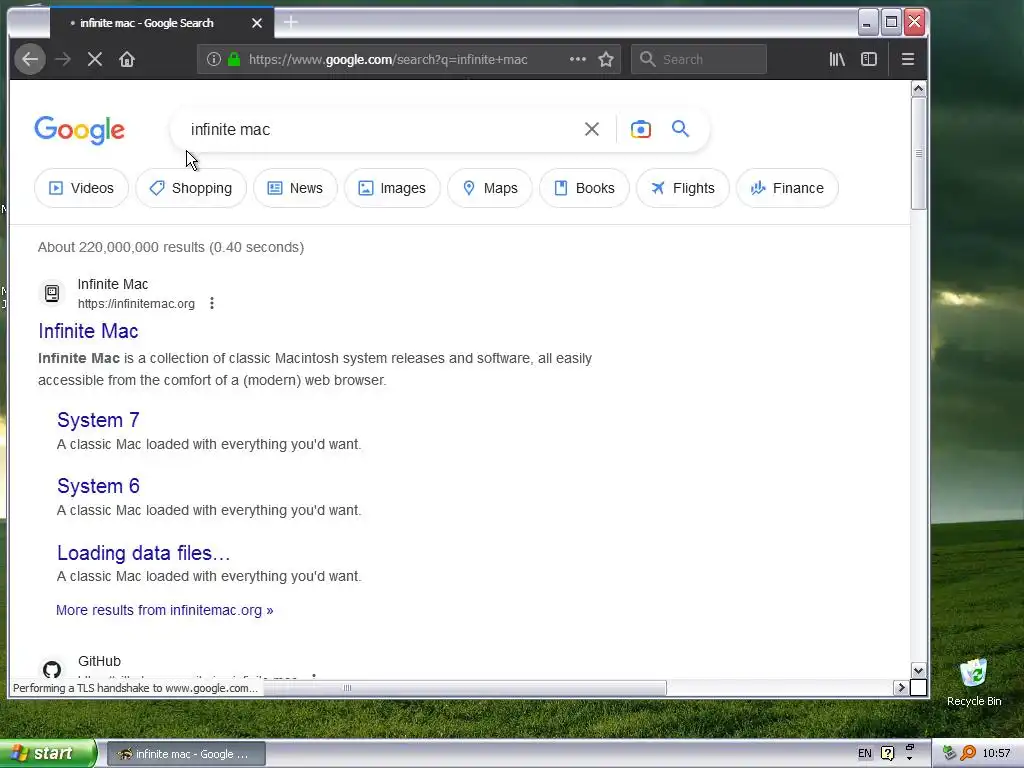Click the vertical scrollbar up arrow
The height and width of the screenshot is (768, 1024).
point(918,88)
